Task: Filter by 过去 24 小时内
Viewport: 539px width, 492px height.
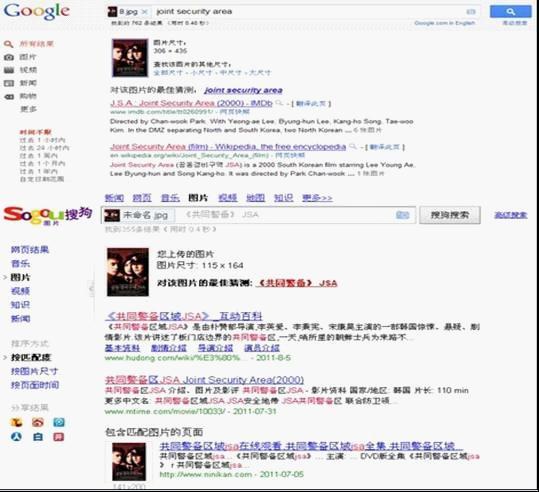Action: [x=44, y=148]
